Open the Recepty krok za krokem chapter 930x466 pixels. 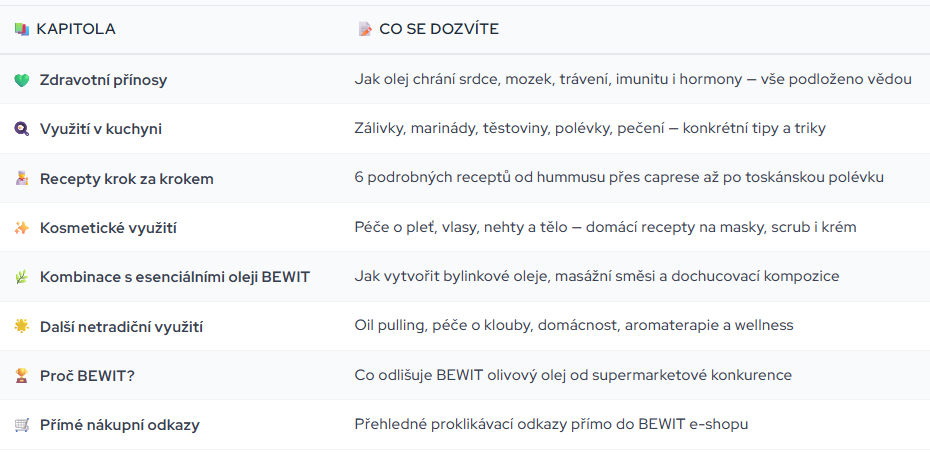(126, 179)
